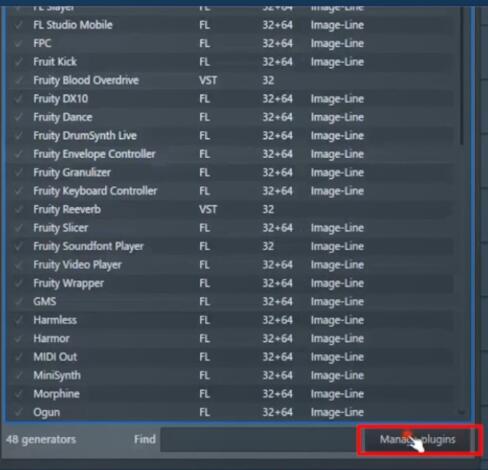Toggle the checkmark beside Fruity Reeverb

click(x=19, y=210)
